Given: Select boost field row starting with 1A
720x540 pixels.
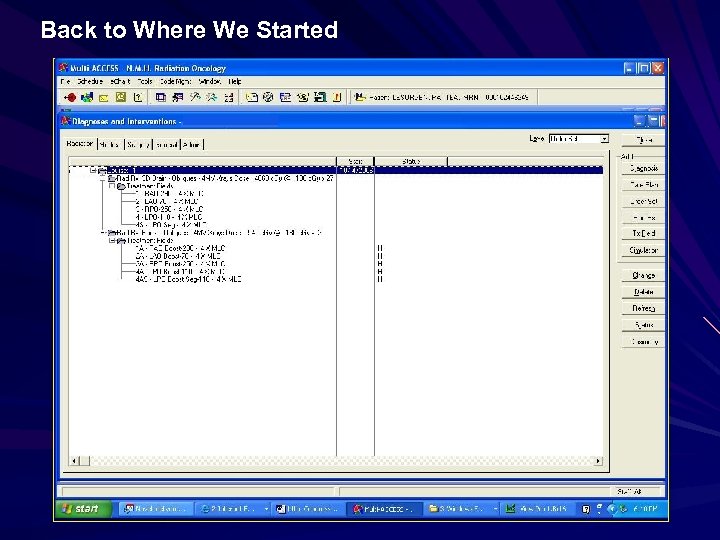Looking at the screenshot, I should coord(180,248).
